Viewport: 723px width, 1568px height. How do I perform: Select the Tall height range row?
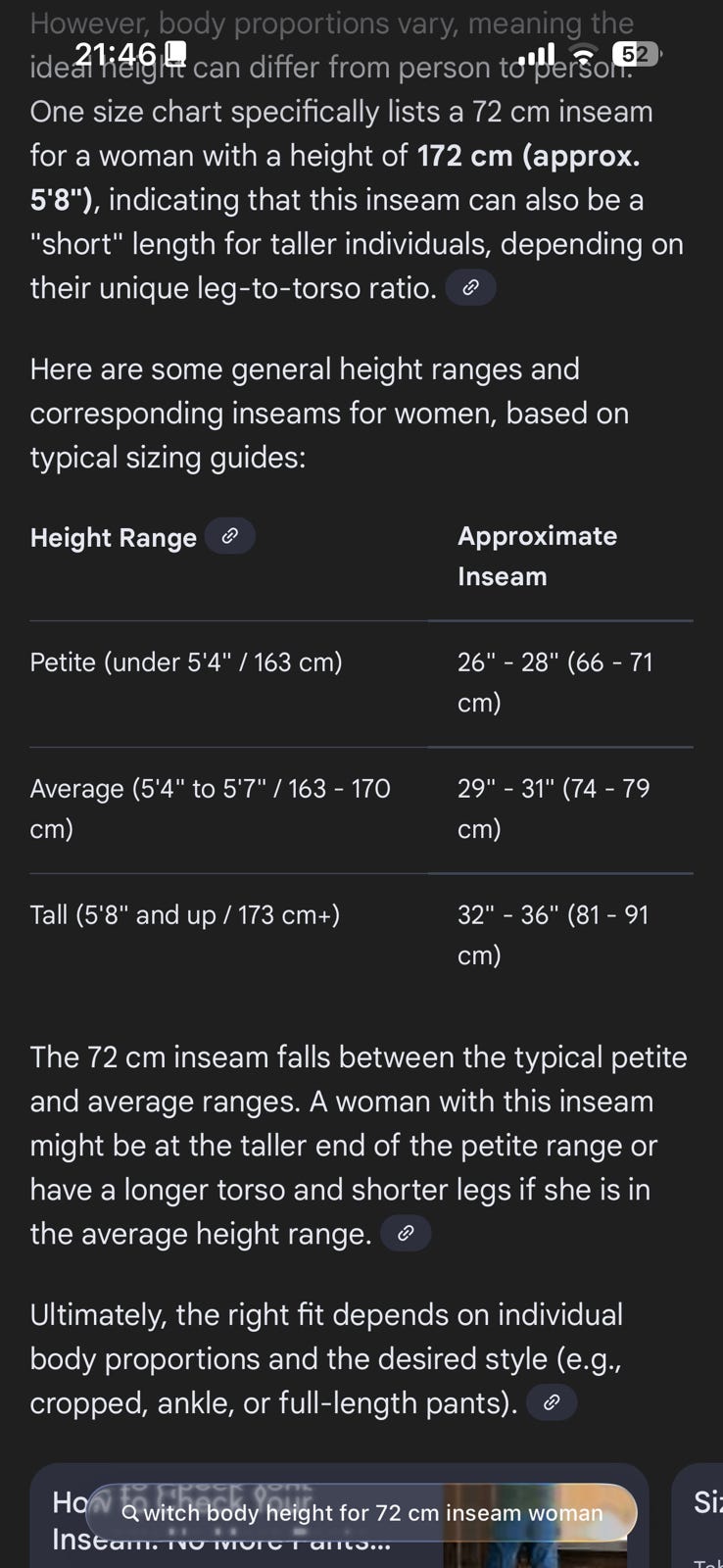click(x=185, y=915)
